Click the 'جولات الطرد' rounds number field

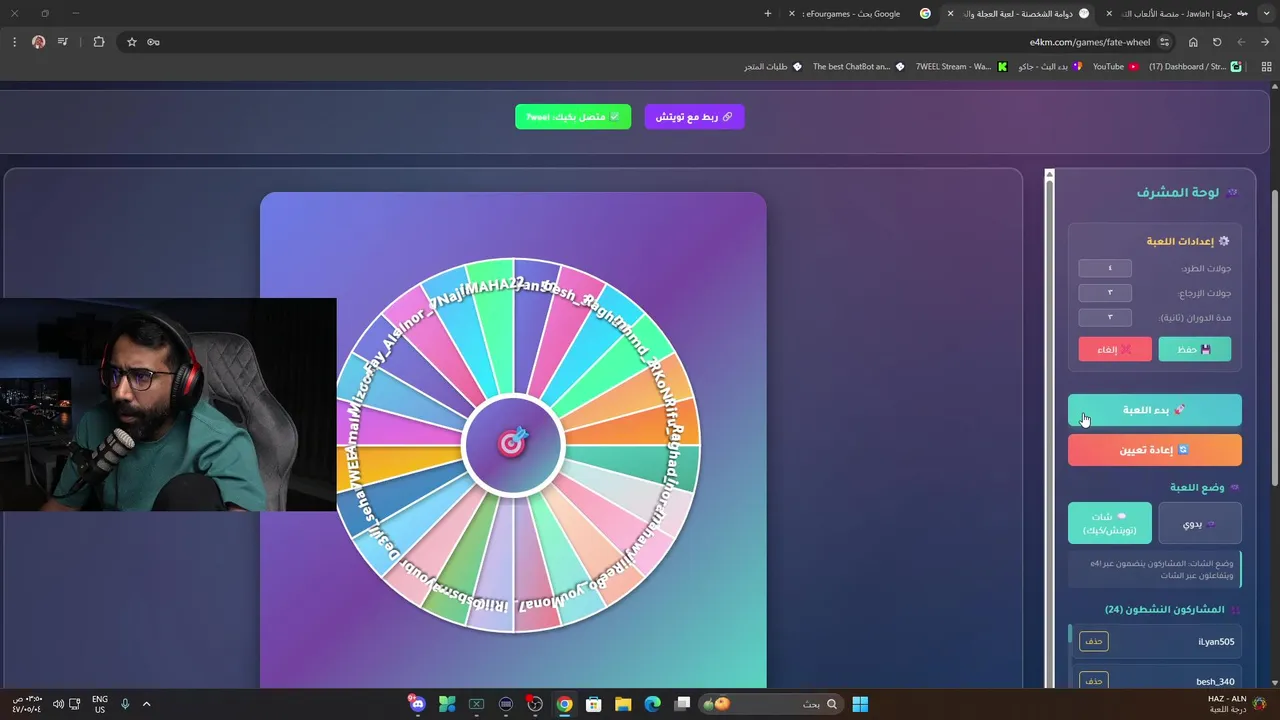click(1105, 268)
